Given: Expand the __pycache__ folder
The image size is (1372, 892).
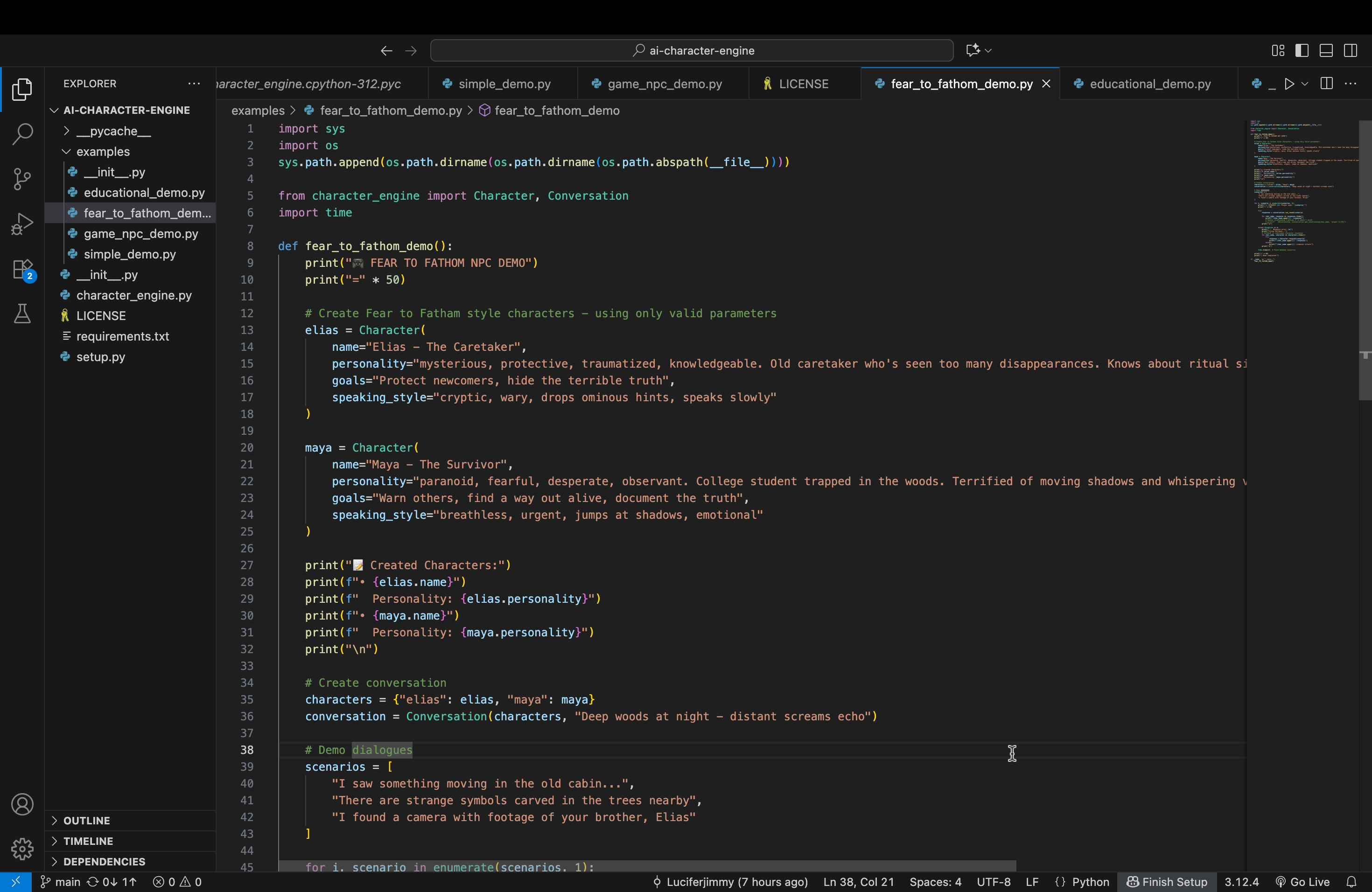Looking at the screenshot, I should 113,132.
